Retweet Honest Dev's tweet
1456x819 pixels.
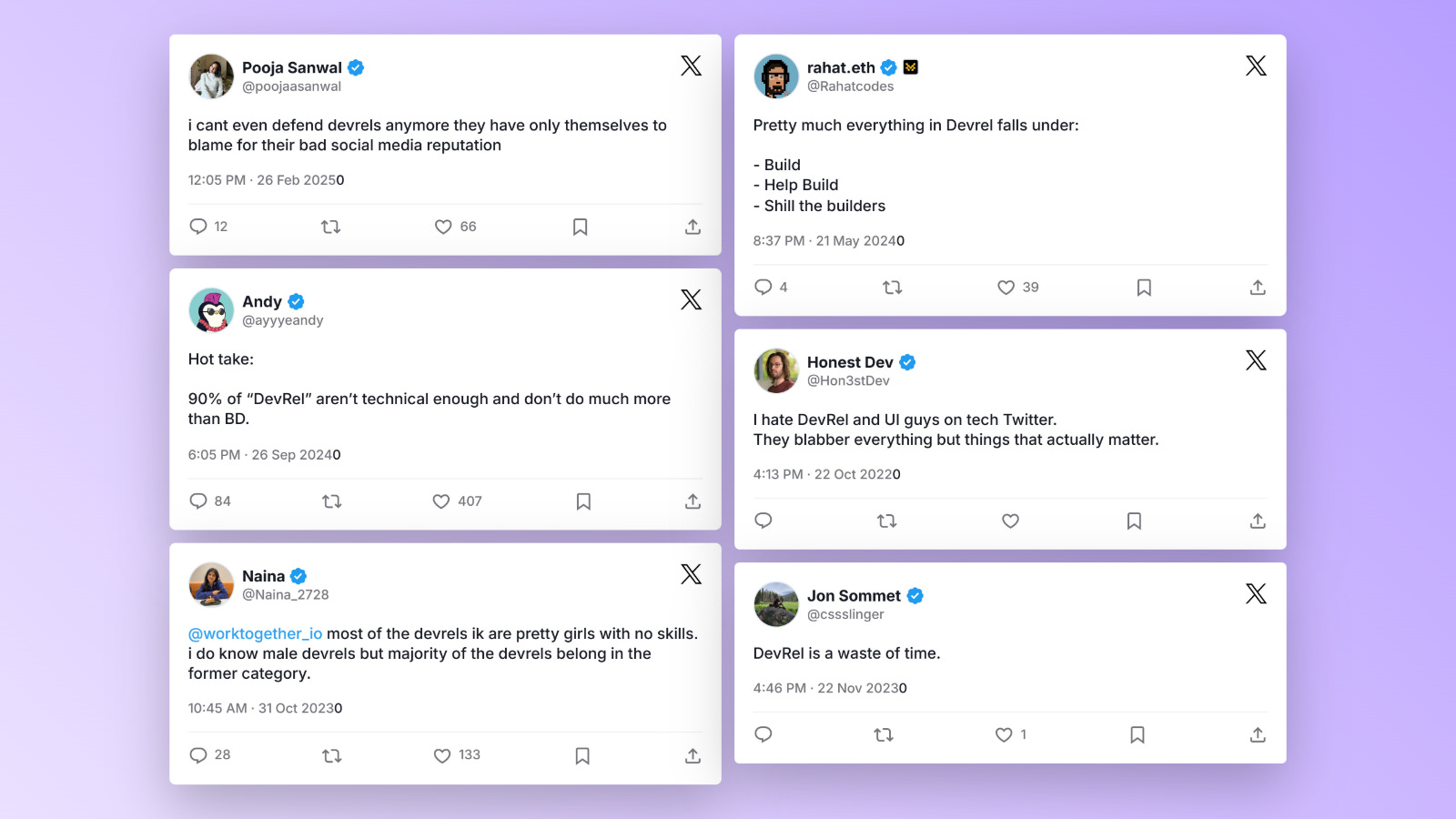point(886,521)
